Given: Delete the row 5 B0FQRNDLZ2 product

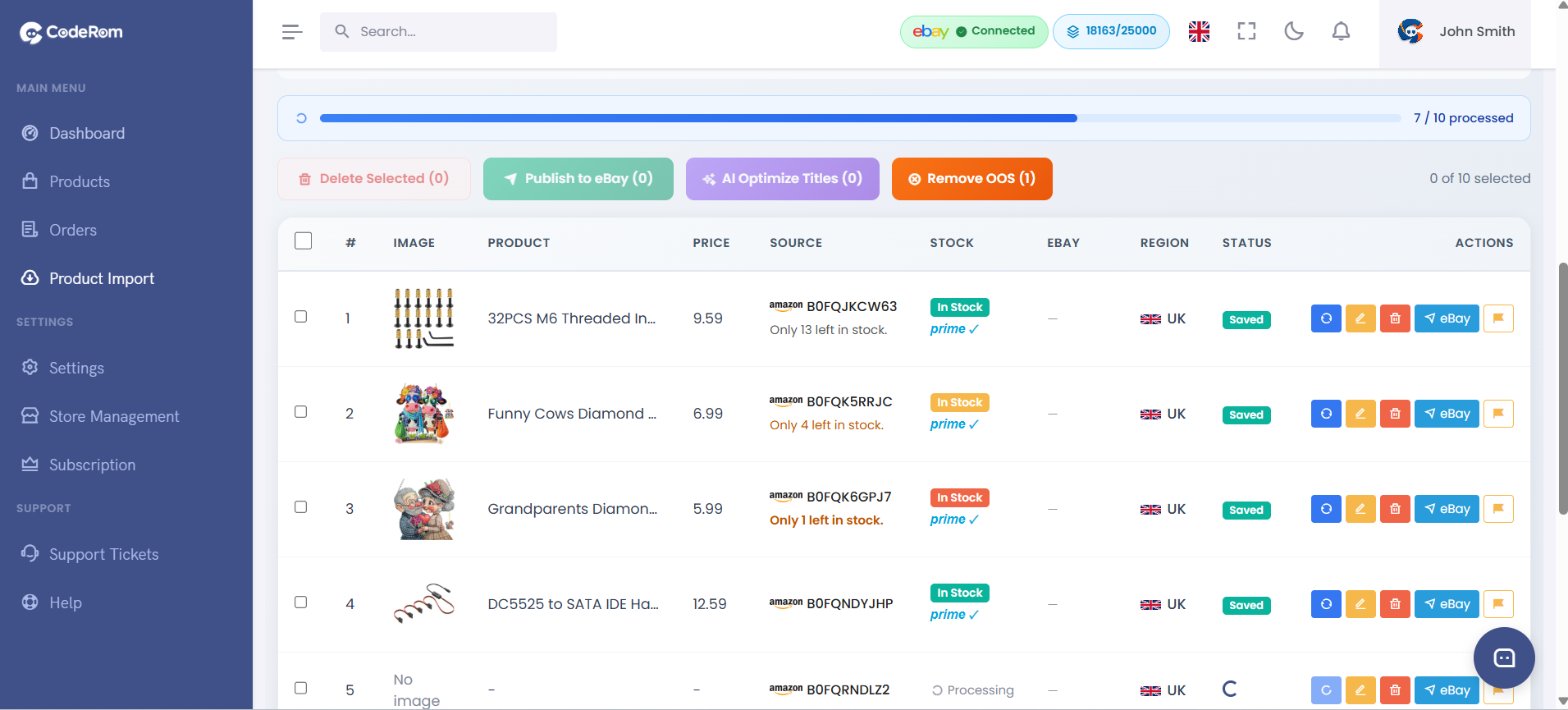Looking at the screenshot, I should [x=1395, y=690].
